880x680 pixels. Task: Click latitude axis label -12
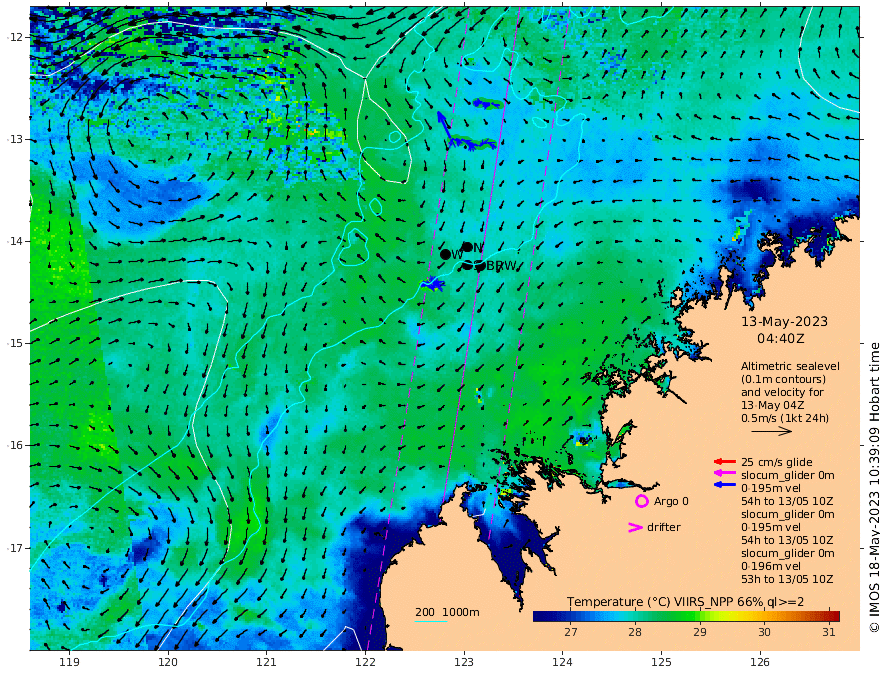[14, 37]
